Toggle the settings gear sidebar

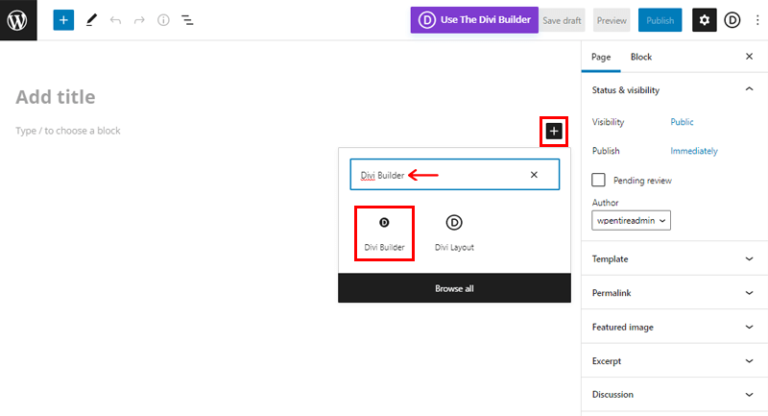(704, 20)
